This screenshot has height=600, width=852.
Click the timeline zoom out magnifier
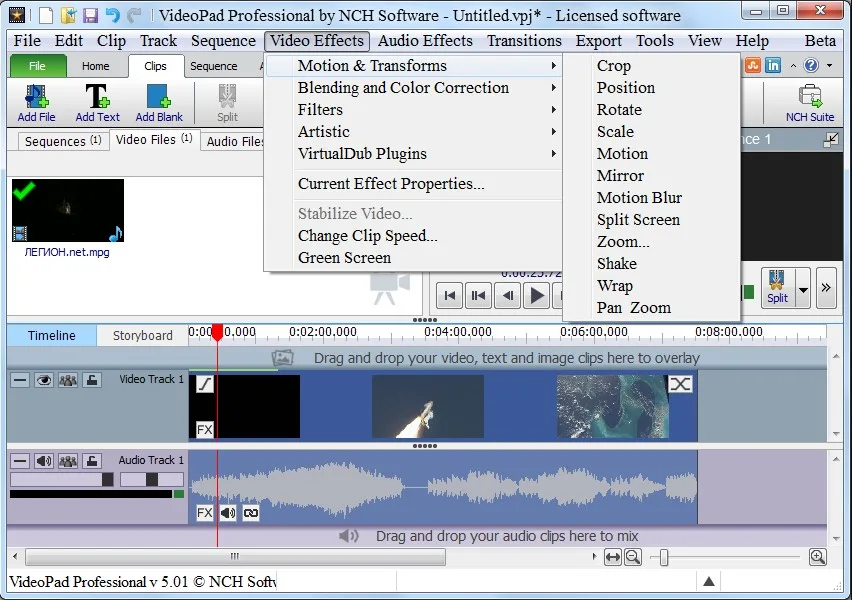pos(632,557)
